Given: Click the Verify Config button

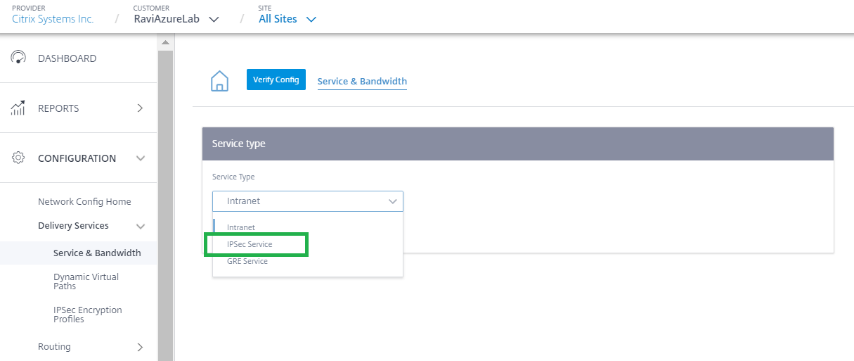Looking at the screenshot, I should [x=276, y=79].
